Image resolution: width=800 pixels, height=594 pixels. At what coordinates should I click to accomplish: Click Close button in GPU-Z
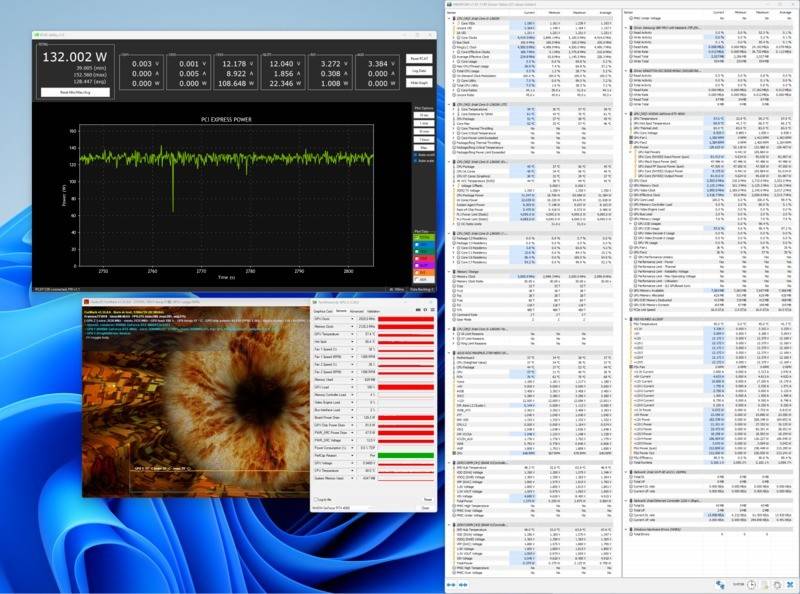(426, 508)
